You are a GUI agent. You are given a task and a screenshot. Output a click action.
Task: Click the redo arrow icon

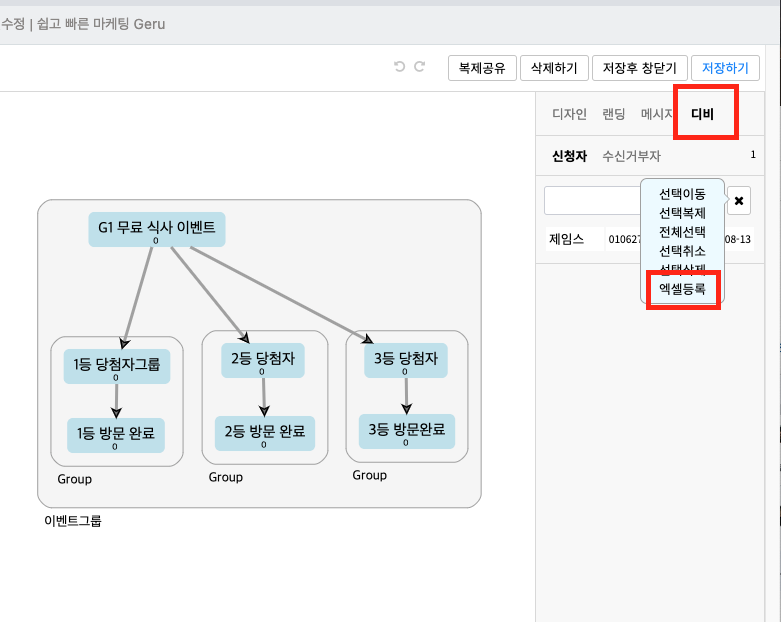coord(420,67)
